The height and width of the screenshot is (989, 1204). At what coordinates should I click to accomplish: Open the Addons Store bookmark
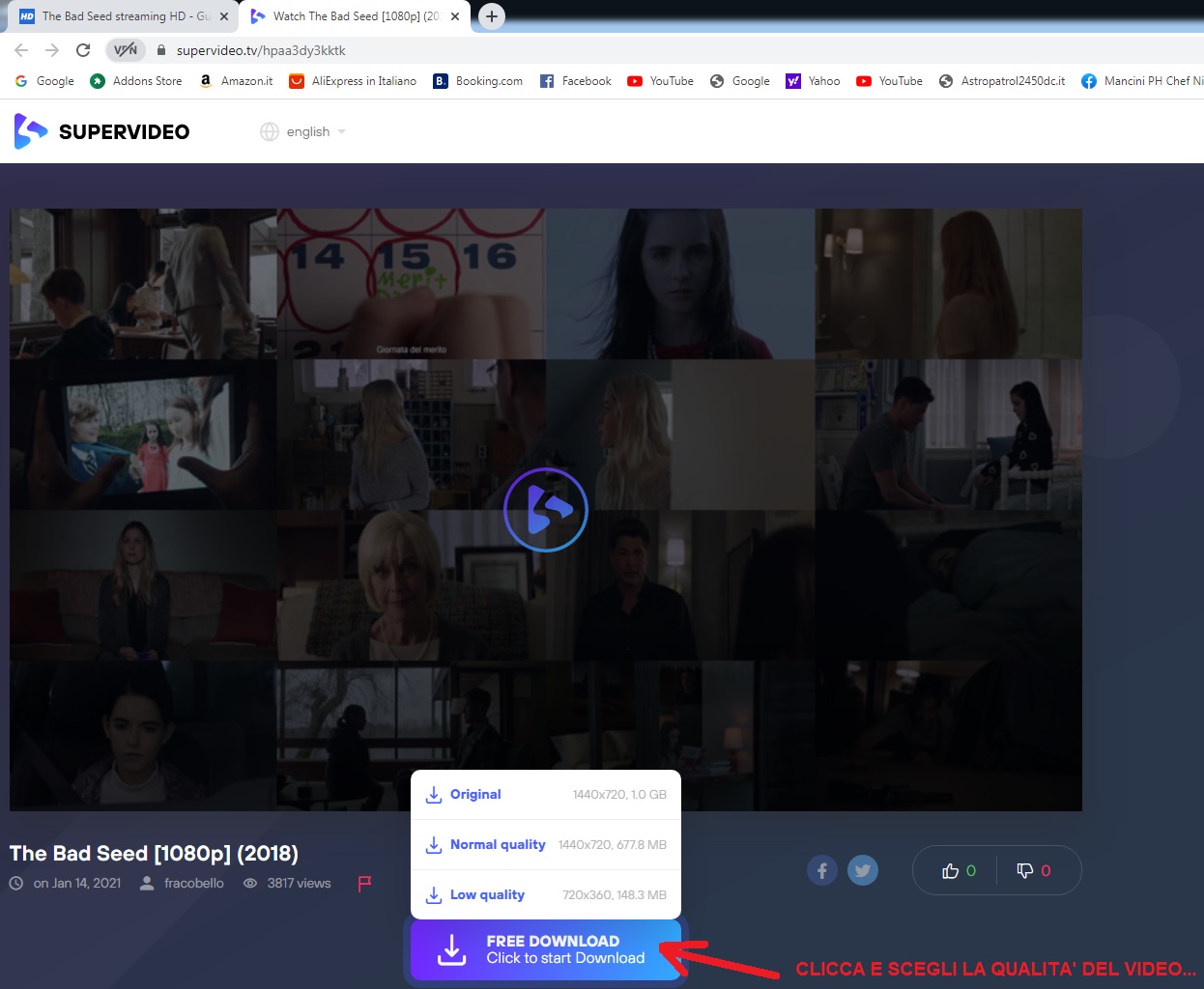click(136, 81)
